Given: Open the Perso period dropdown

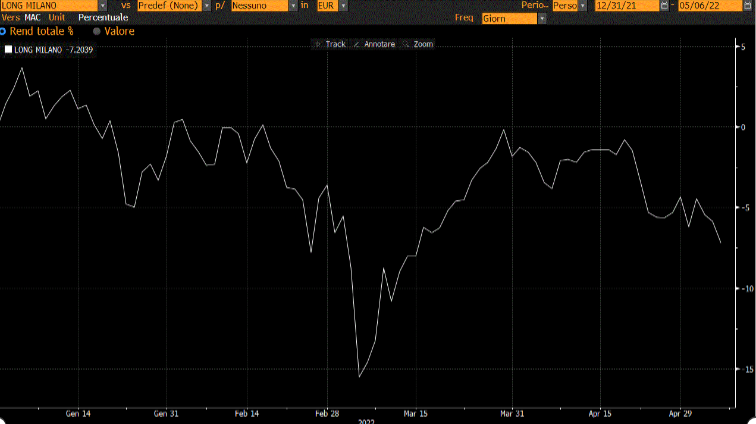Looking at the screenshot, I should 584,6.
